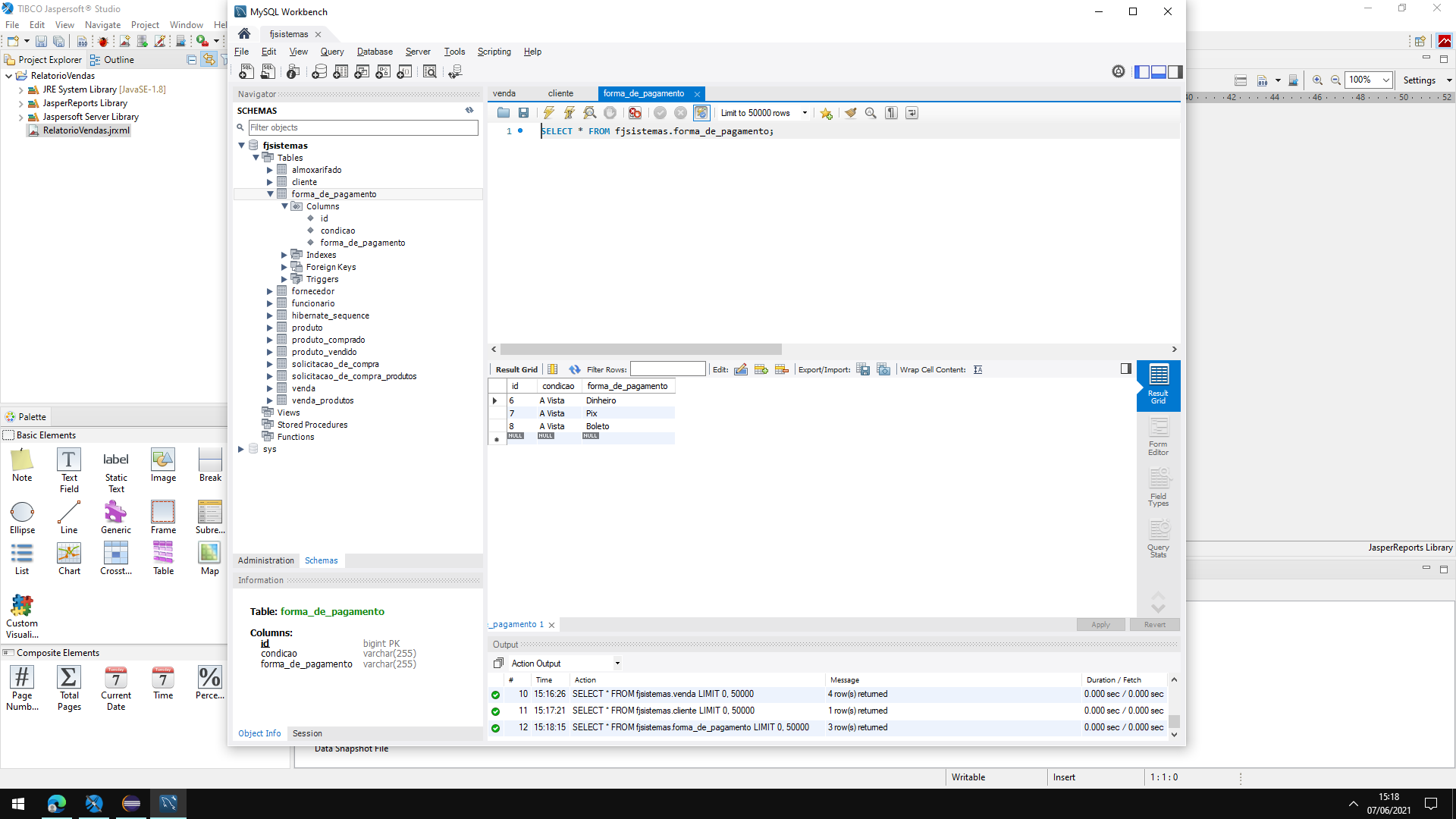Click Query Stats side panel icon
Image resolution: width=1456 pixels, height=819 pixels.
click(x=1158, y=538)
